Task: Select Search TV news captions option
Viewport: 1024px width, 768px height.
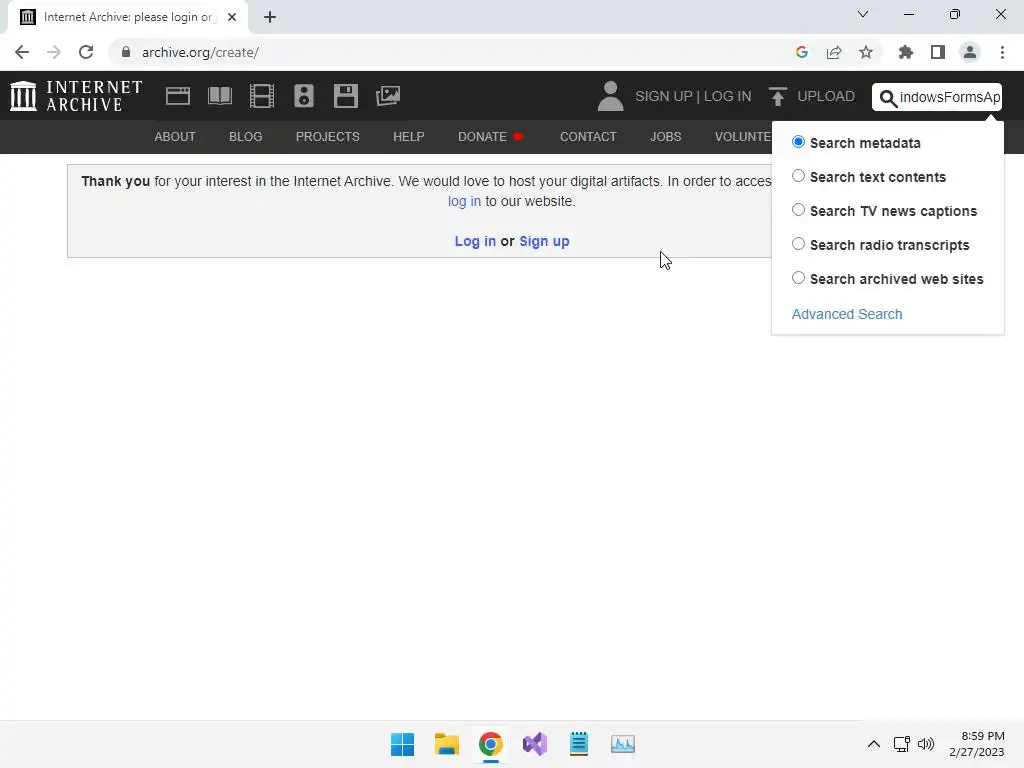Action: coord(798,210)
